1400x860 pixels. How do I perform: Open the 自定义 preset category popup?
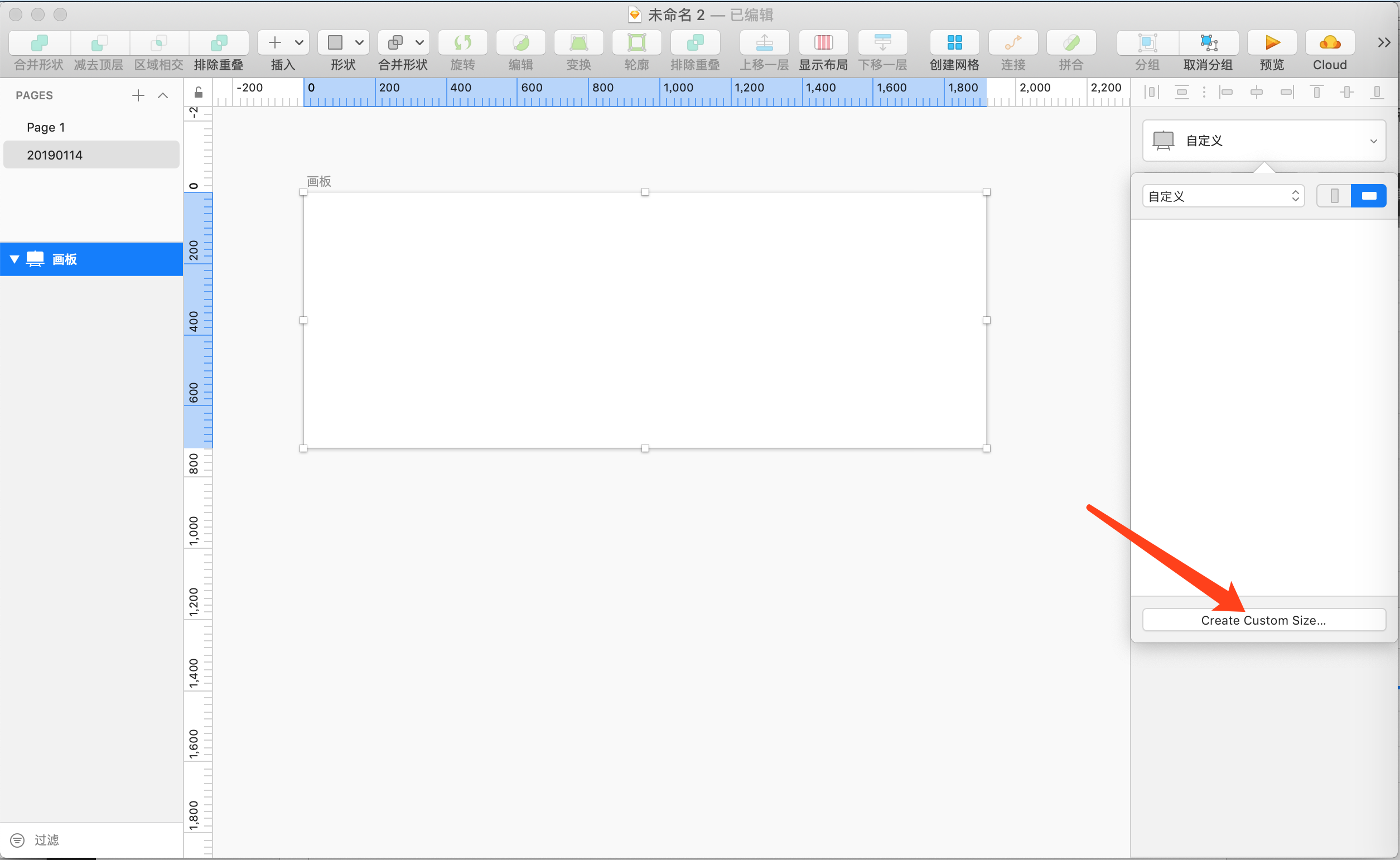1223,196
